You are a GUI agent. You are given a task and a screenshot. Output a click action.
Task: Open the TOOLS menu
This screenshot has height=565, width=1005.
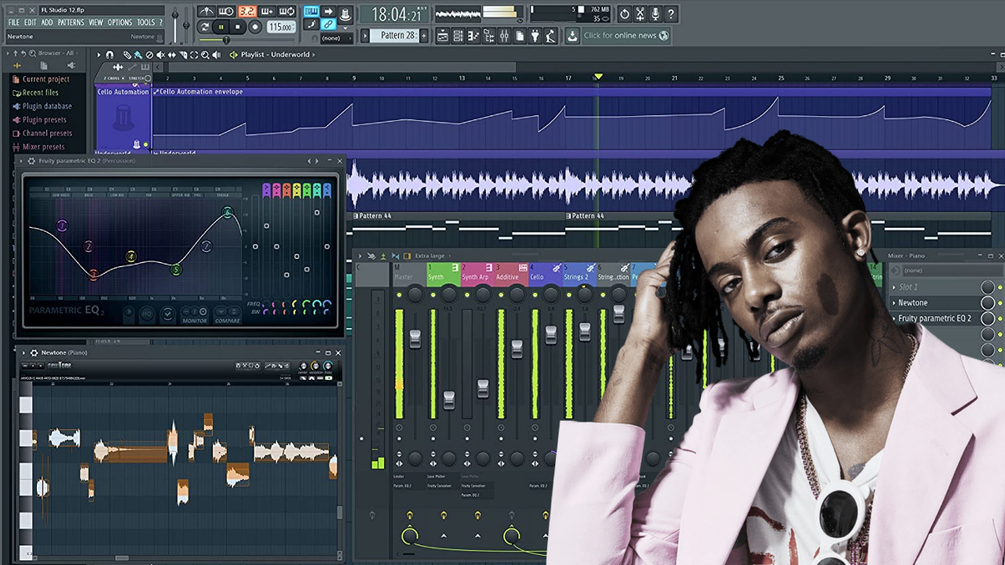tap(145, 22)
